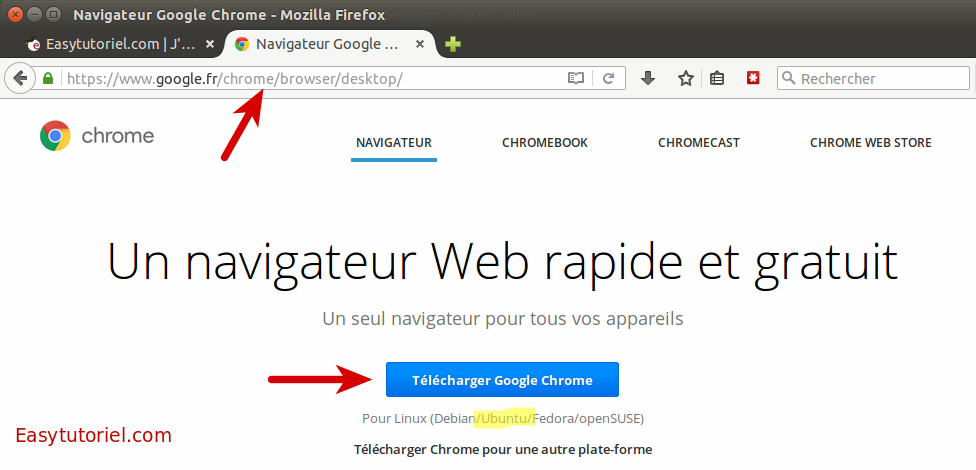976x470 pixels.
Task: Open the CHROMEBOOK menu item
Action: [545, 143]
